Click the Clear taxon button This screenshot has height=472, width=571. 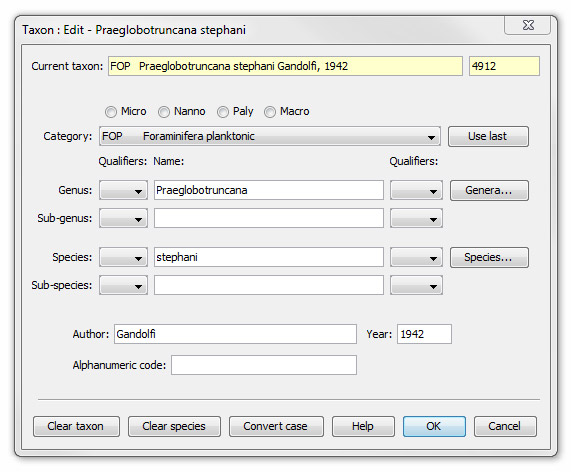[x=76, y=426]
